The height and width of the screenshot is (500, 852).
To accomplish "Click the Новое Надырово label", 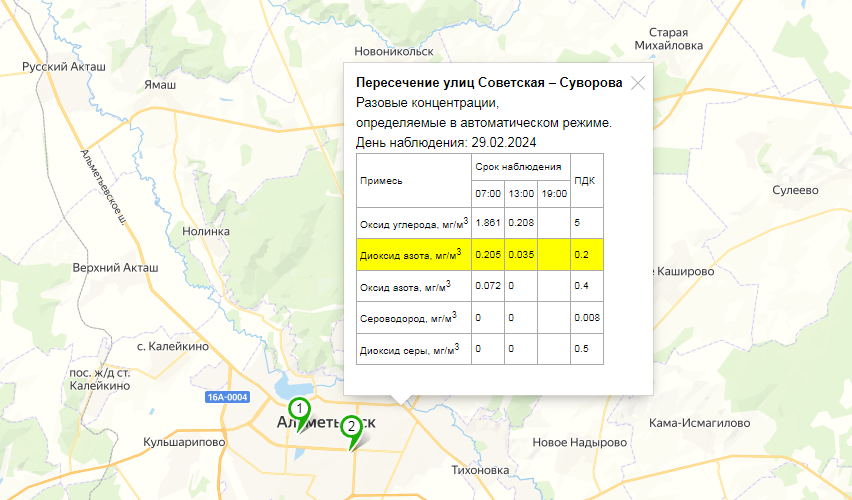I will click(x=580, y=443).
